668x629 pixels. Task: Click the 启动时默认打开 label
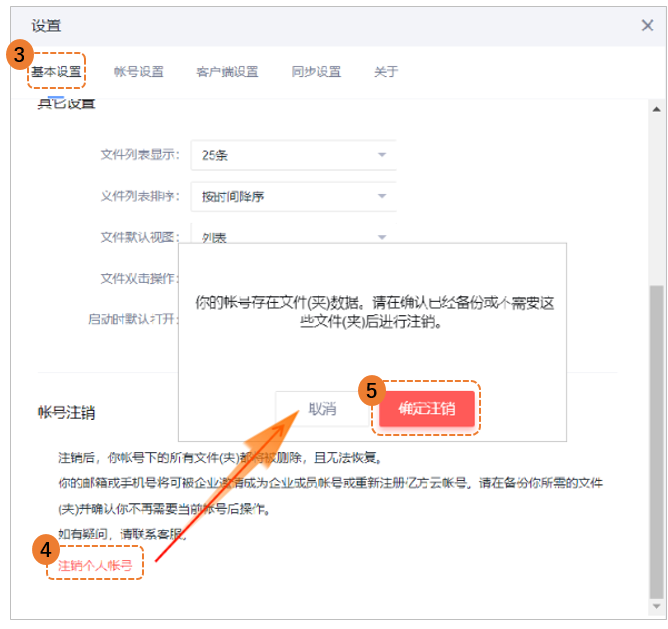point(133,319)
